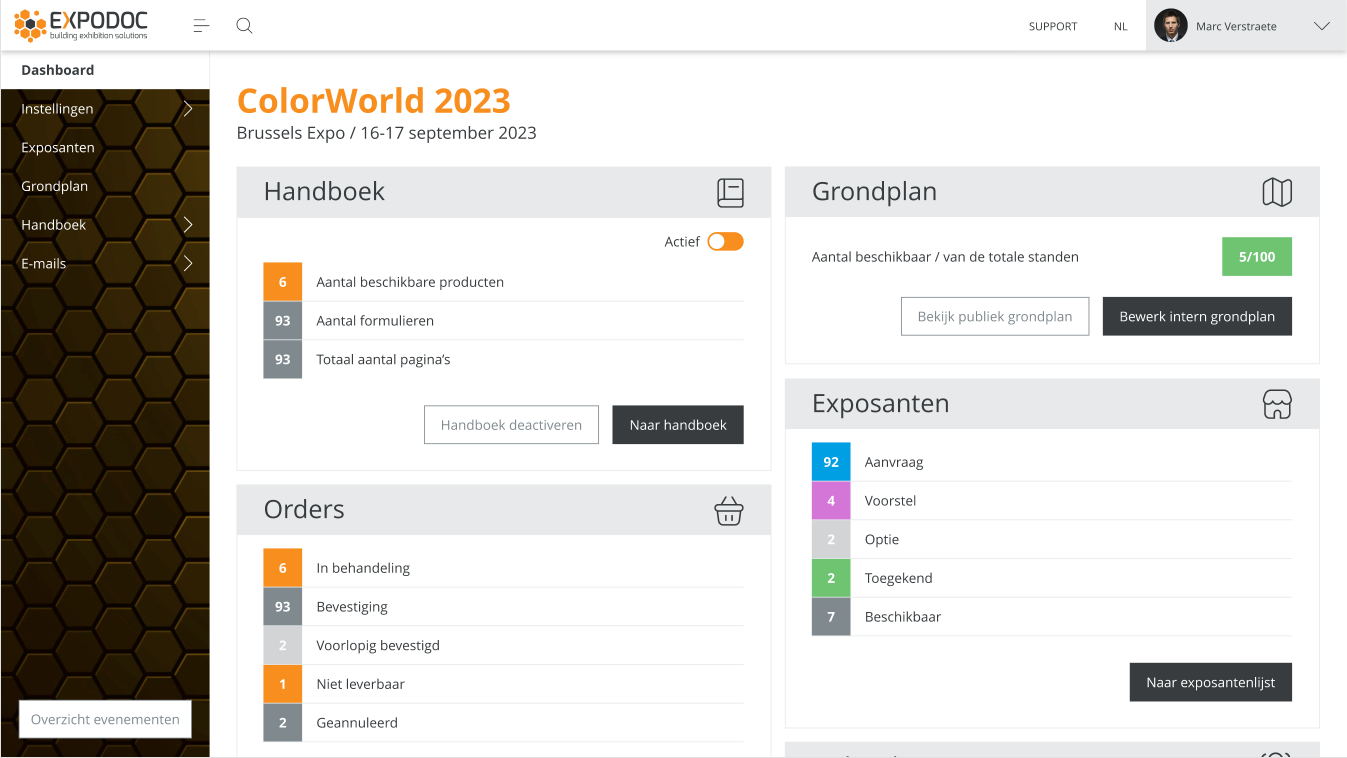This screenshot has height=758, width=1347.
Task: Click the Naar handboek button
Action: pos(677,424)
